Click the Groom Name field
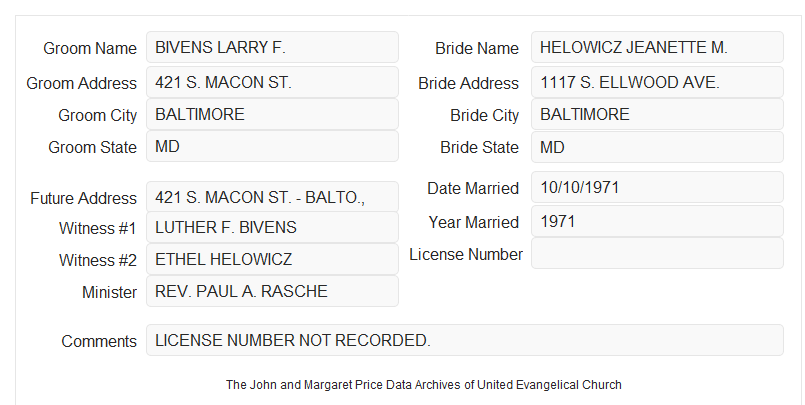The image size is (805, 405). (x=273, y=47)
